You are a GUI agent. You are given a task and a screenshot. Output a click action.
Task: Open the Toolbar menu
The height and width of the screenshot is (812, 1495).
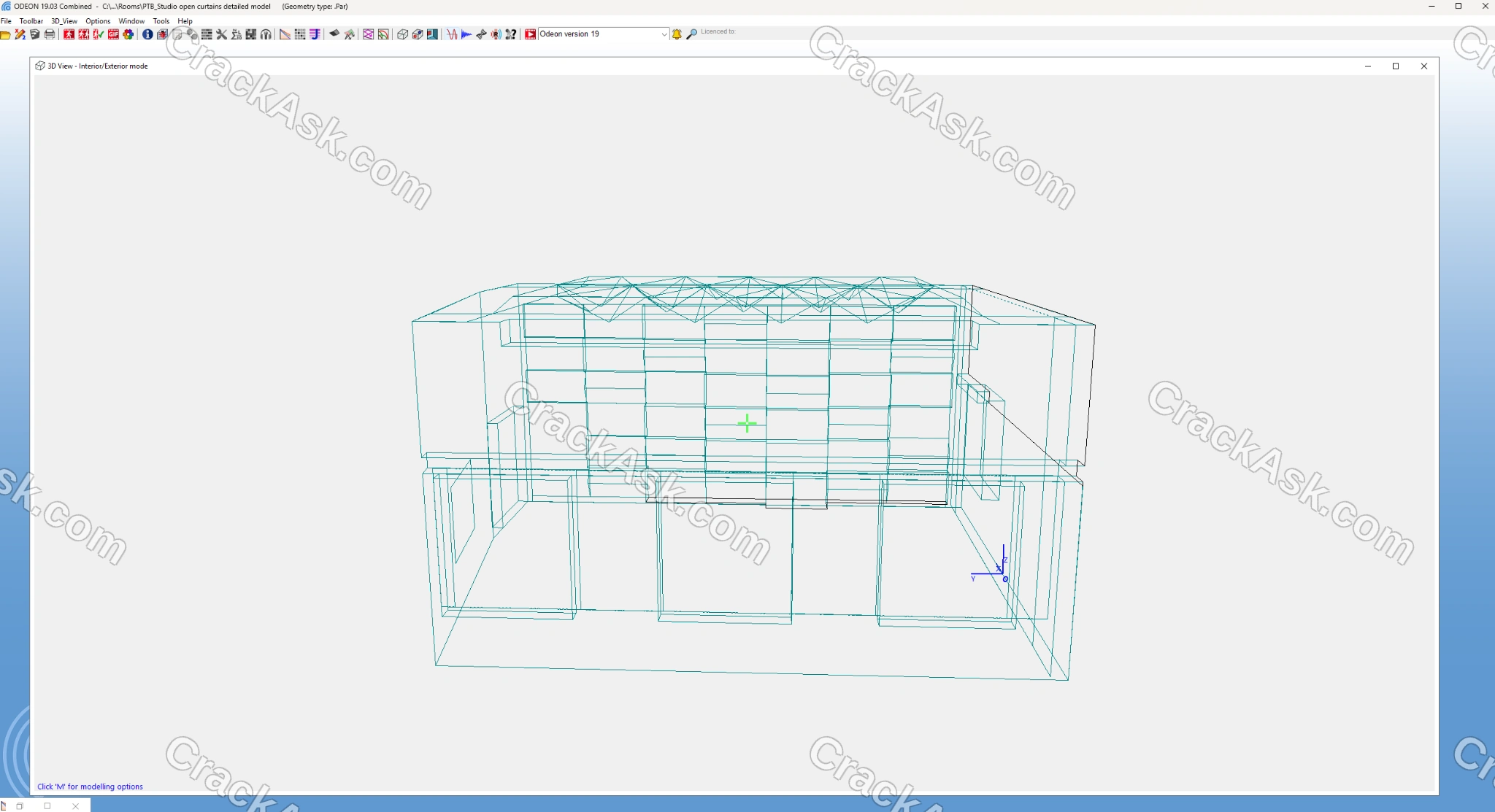[x=31, y=21]
